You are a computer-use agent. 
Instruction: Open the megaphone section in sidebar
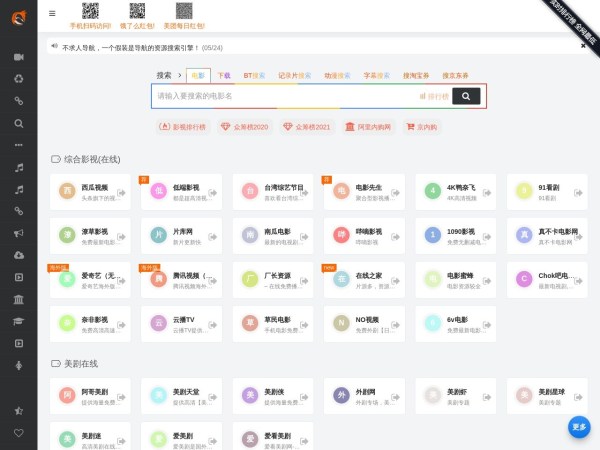(18, 233)
